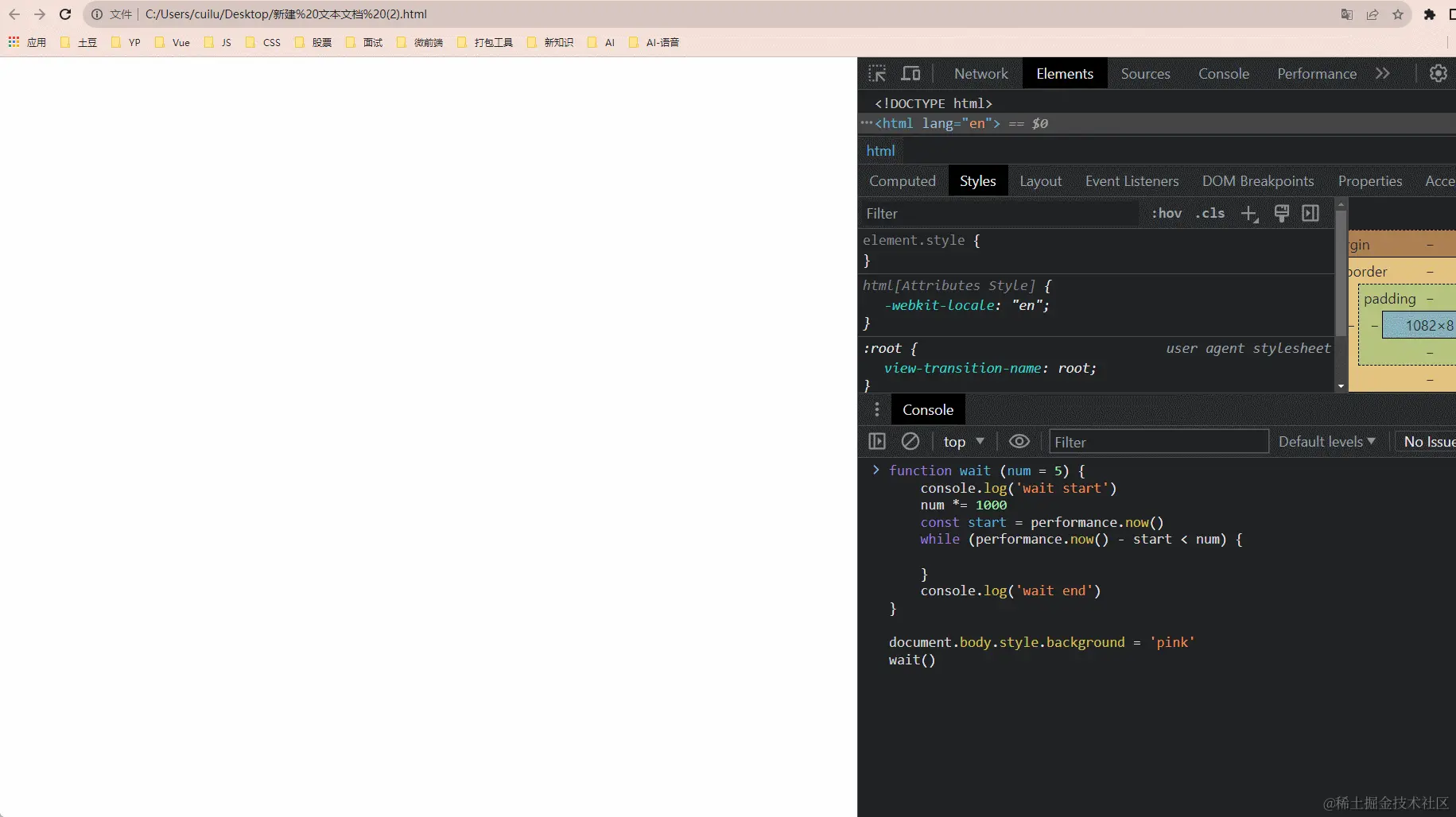This screenshot has height=817, width=1456.
Task: Open CSS bookmarks folder
Action: pos(263,42)
